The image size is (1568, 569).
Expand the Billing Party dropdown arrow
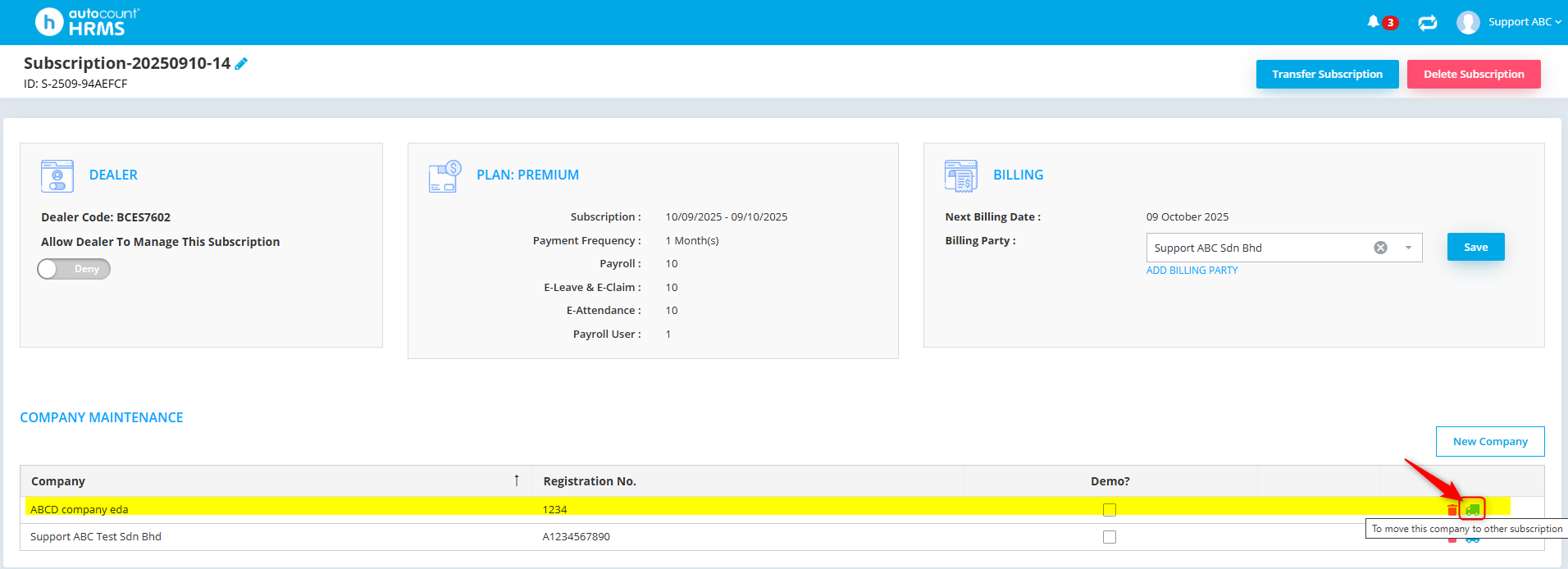click(1409, 248)
